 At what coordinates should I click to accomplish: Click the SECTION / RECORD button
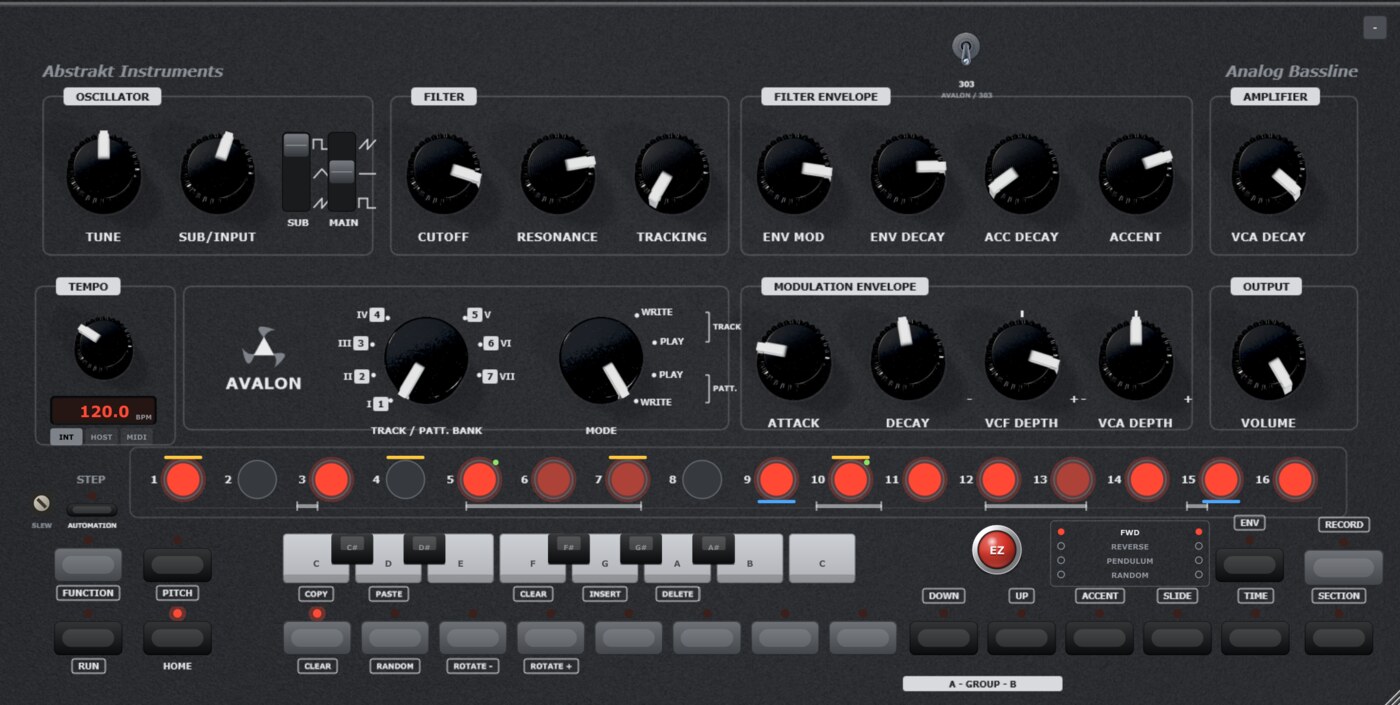click(1339, 638)
